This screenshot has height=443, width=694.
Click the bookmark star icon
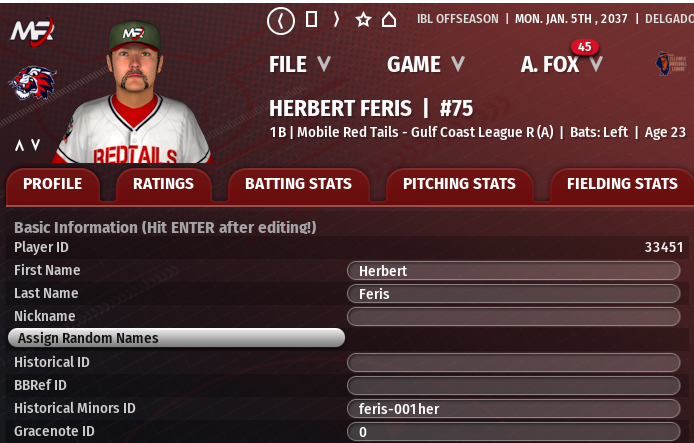click(x=363, y=19)
